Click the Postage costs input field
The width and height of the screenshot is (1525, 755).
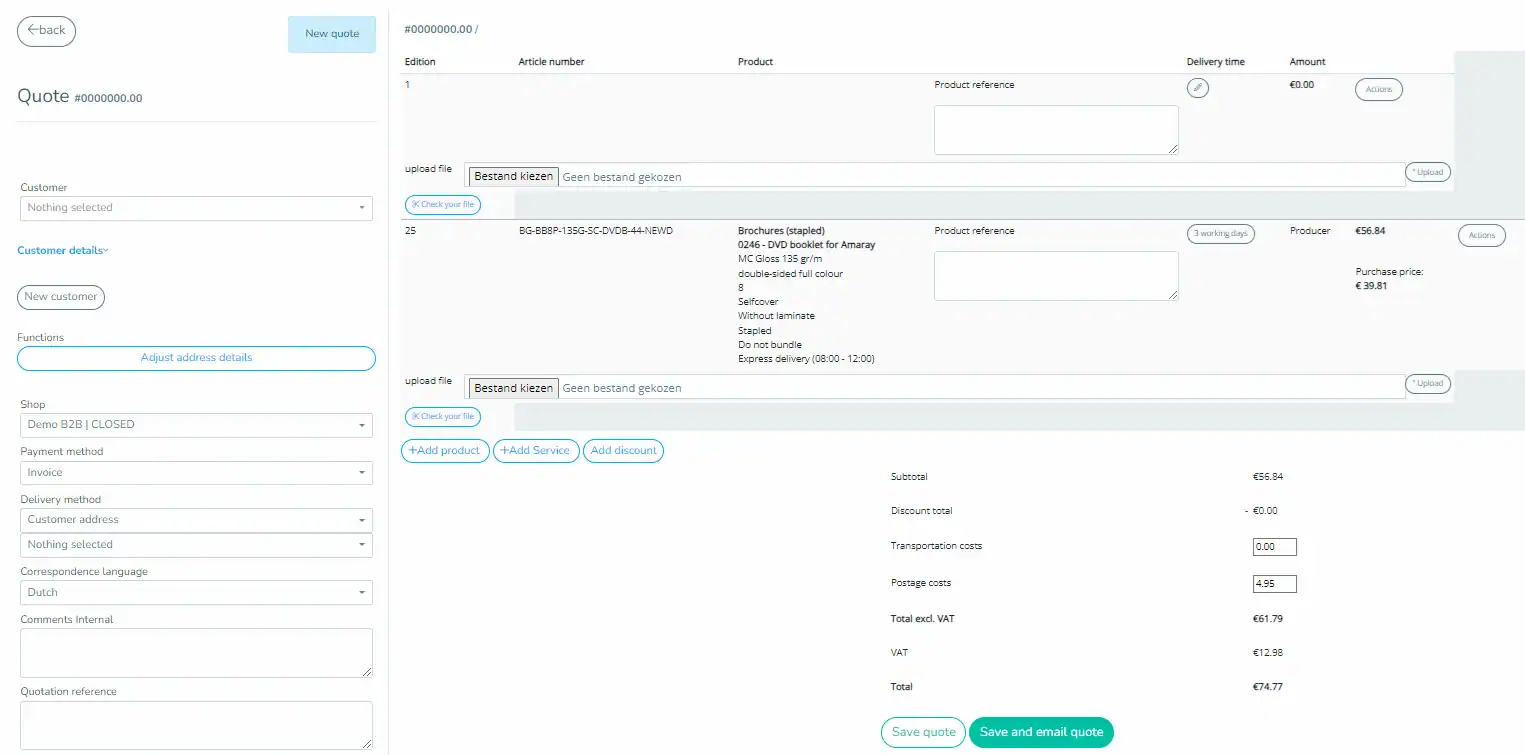click(1275, 584)
